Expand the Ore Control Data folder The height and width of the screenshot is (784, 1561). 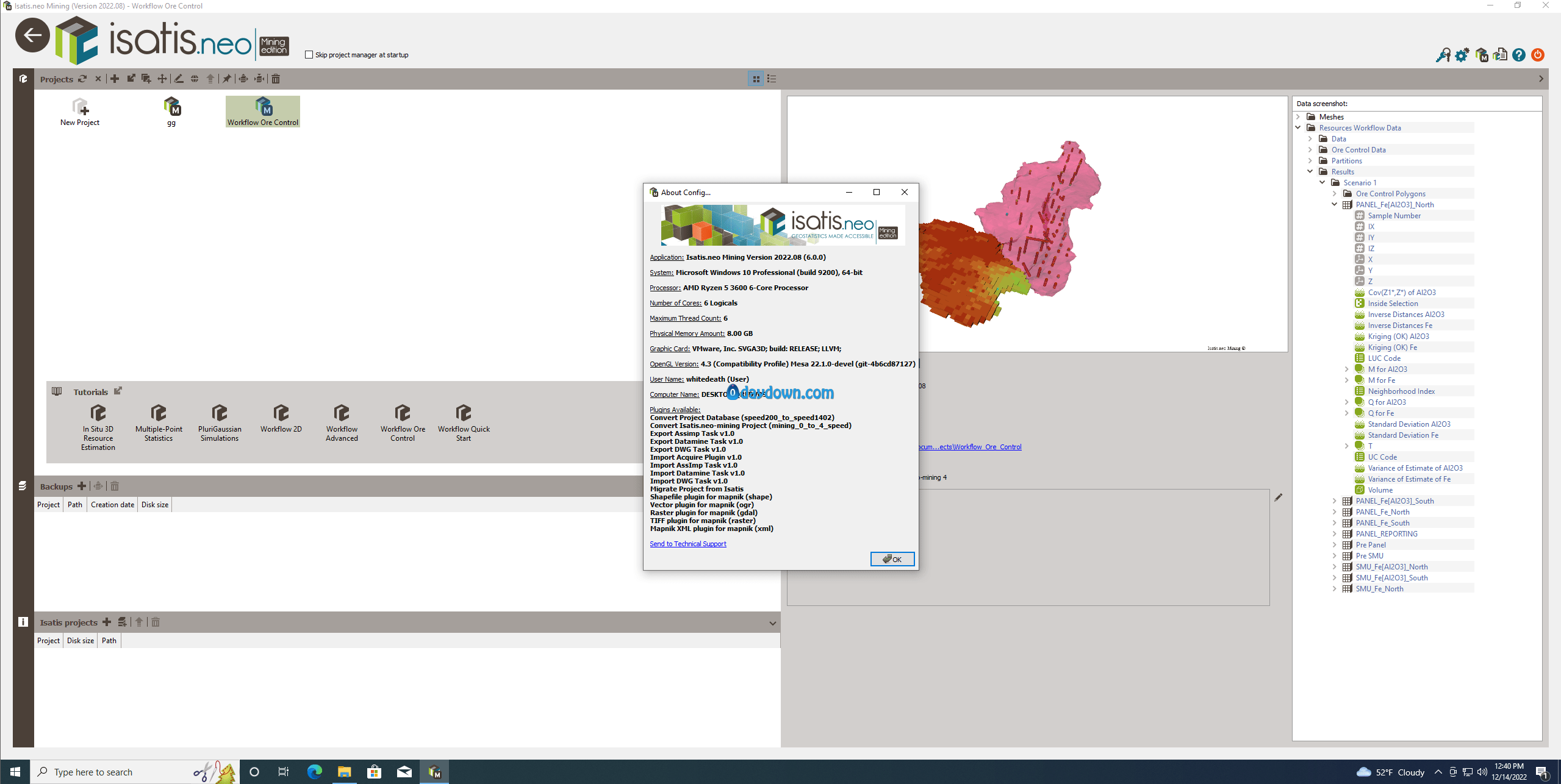click(1310, 150)
